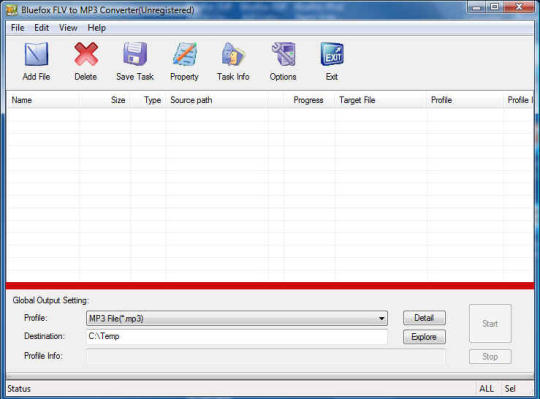540x399 pixels.
Task: Click the Target File column header
Action: coord(381,100)
